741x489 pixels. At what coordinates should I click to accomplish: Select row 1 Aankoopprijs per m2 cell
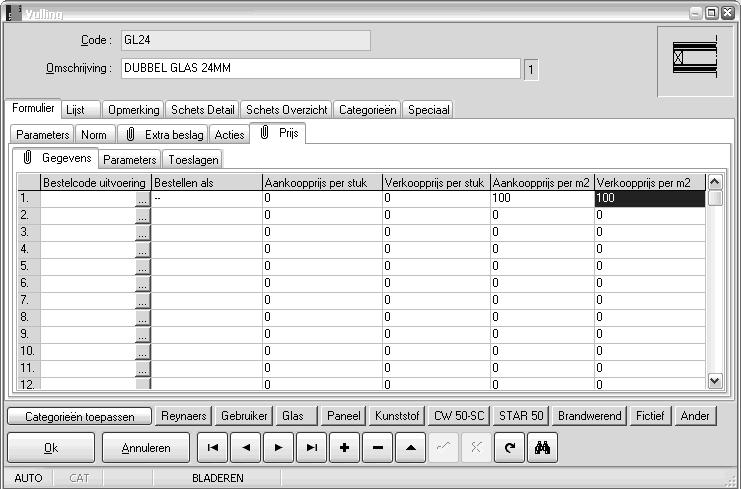tap(542, 199)
